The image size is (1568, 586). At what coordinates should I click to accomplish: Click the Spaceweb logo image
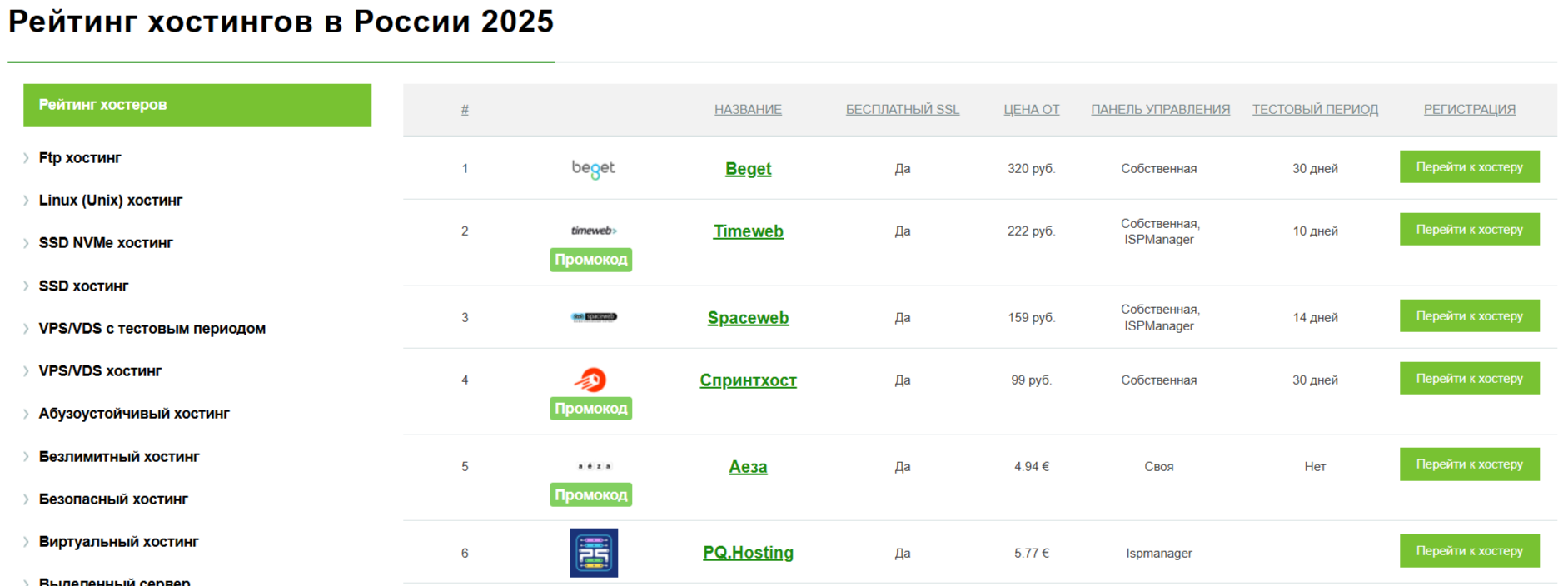click(594, 317)
